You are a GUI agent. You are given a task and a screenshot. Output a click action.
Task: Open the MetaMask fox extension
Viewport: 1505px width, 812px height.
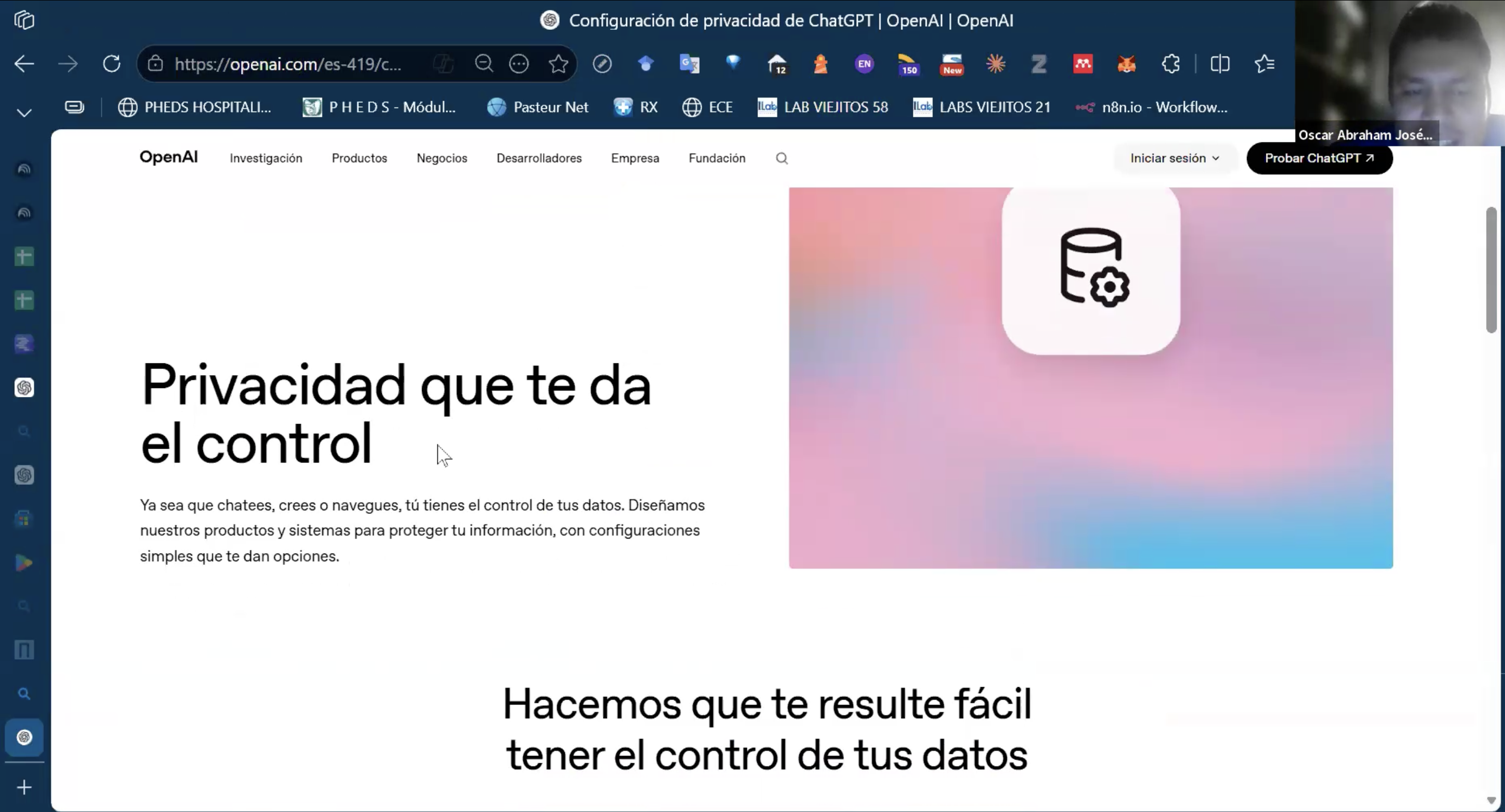[x=1126, y=64]
